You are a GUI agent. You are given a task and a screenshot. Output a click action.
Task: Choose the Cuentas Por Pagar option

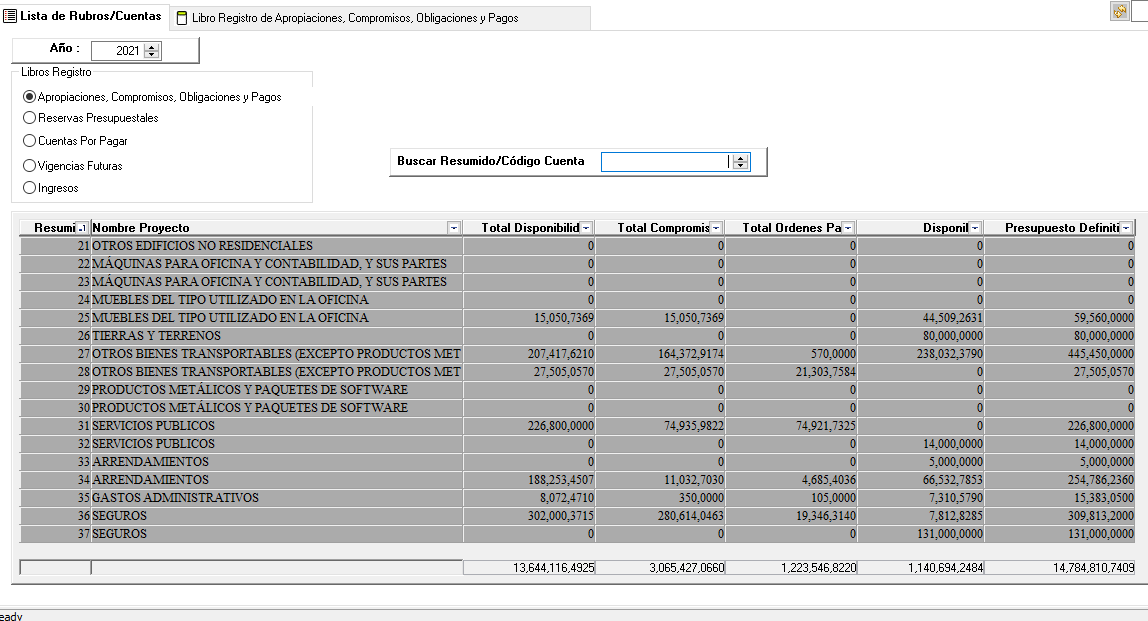29,141
